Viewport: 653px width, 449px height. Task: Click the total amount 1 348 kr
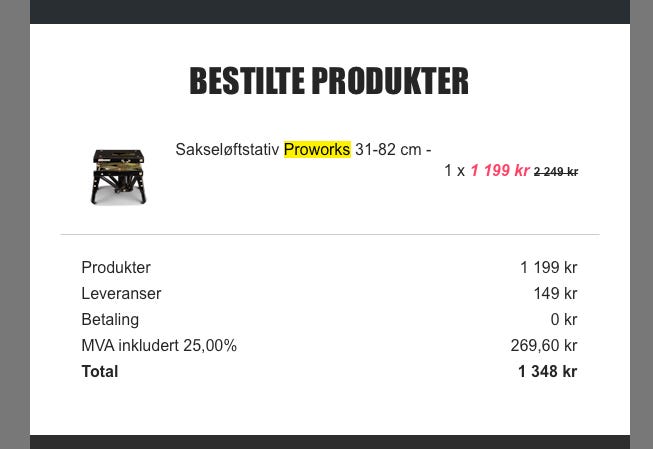click(x=547, y=372)
